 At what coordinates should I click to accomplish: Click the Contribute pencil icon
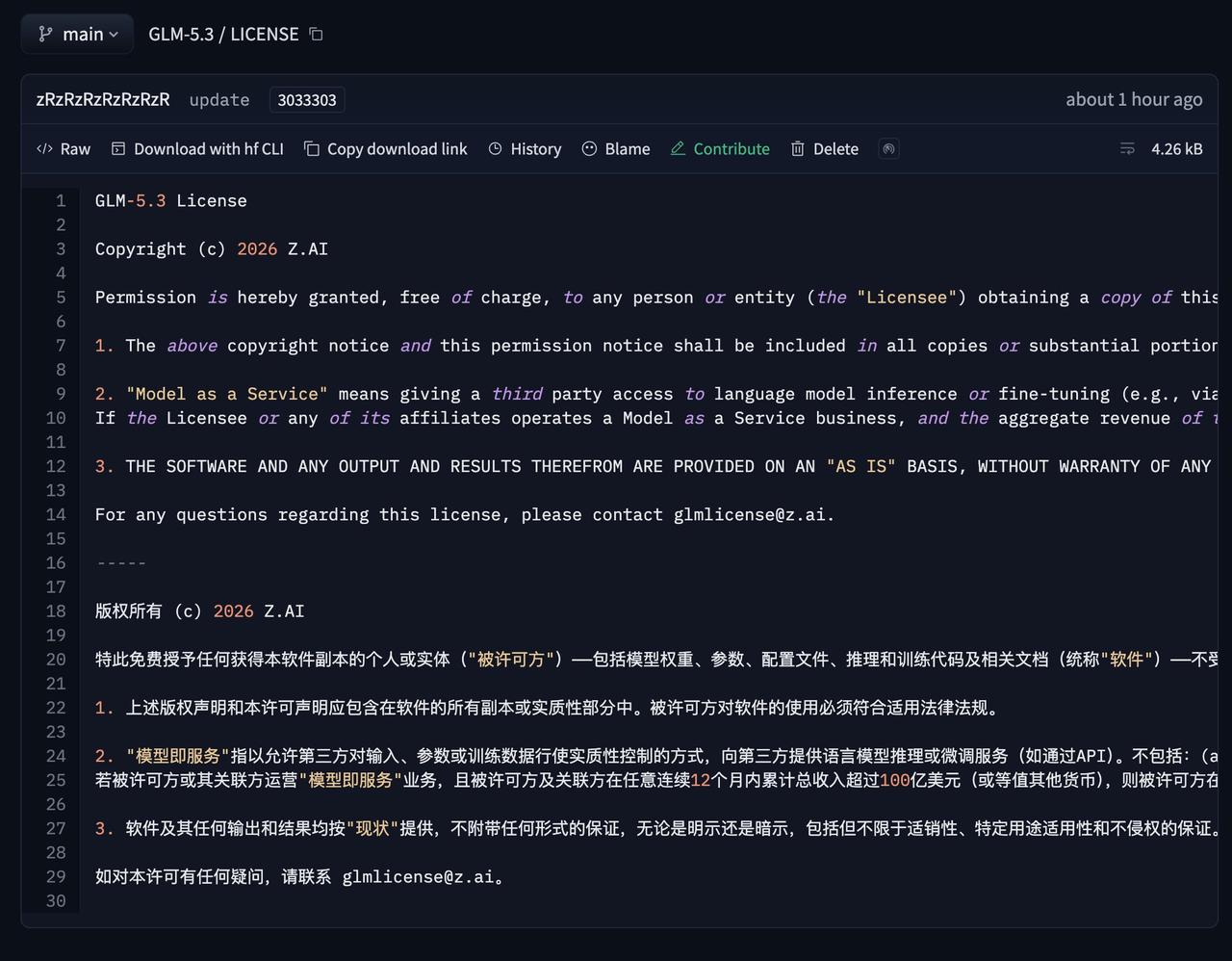[678, 148]
